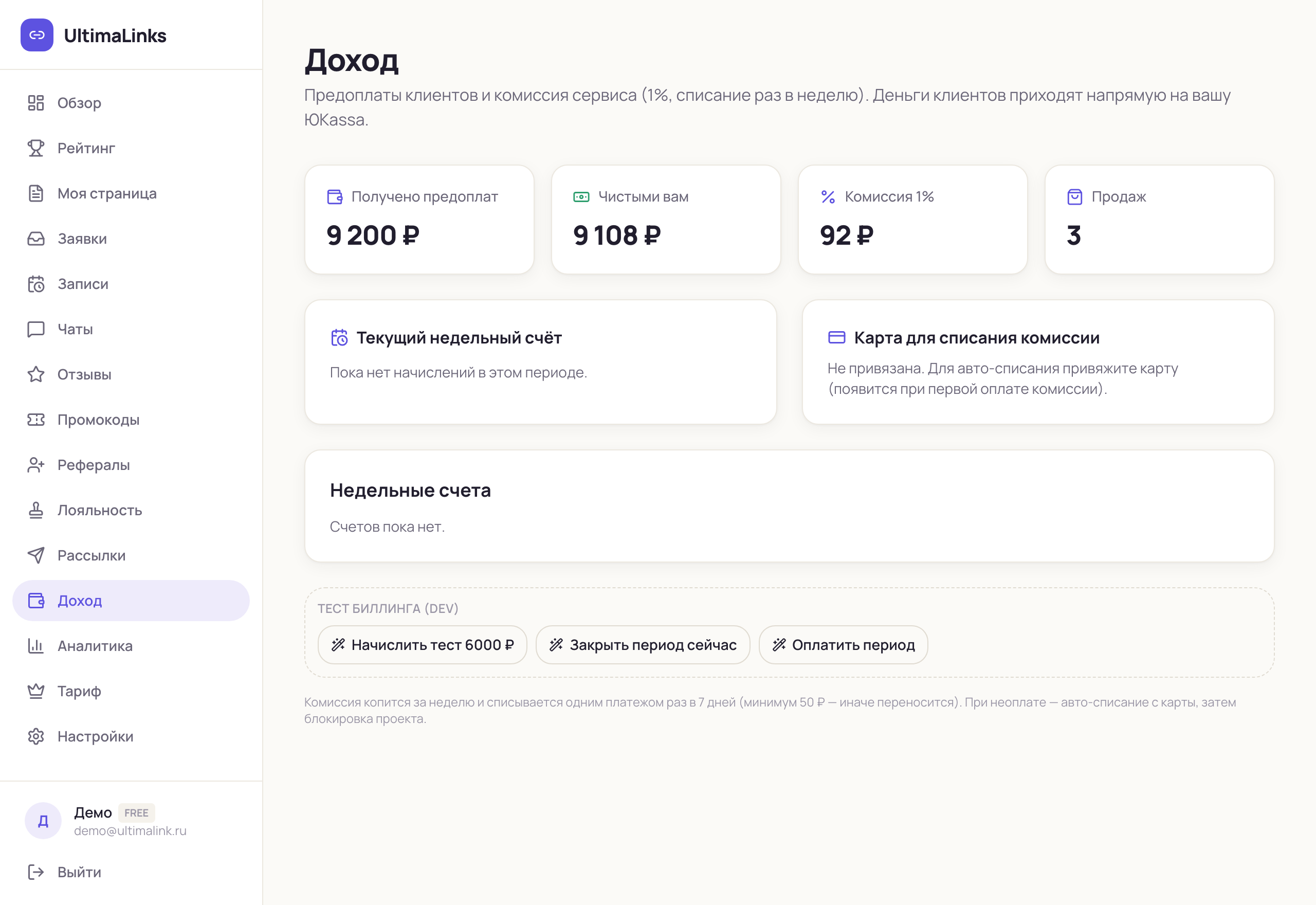The height and width of the screenshot is (905, 1316).
Task: Go to Рефералы page
Action: (x=131, y=465)
